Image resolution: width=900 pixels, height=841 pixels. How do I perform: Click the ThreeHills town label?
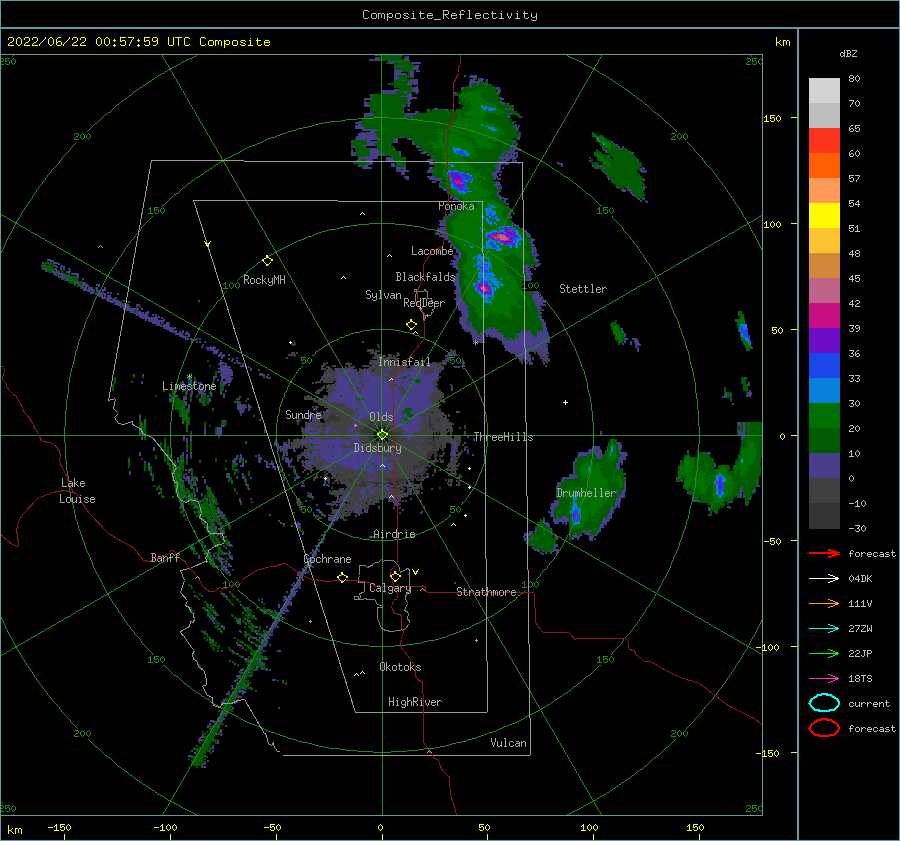pos(503,437)
